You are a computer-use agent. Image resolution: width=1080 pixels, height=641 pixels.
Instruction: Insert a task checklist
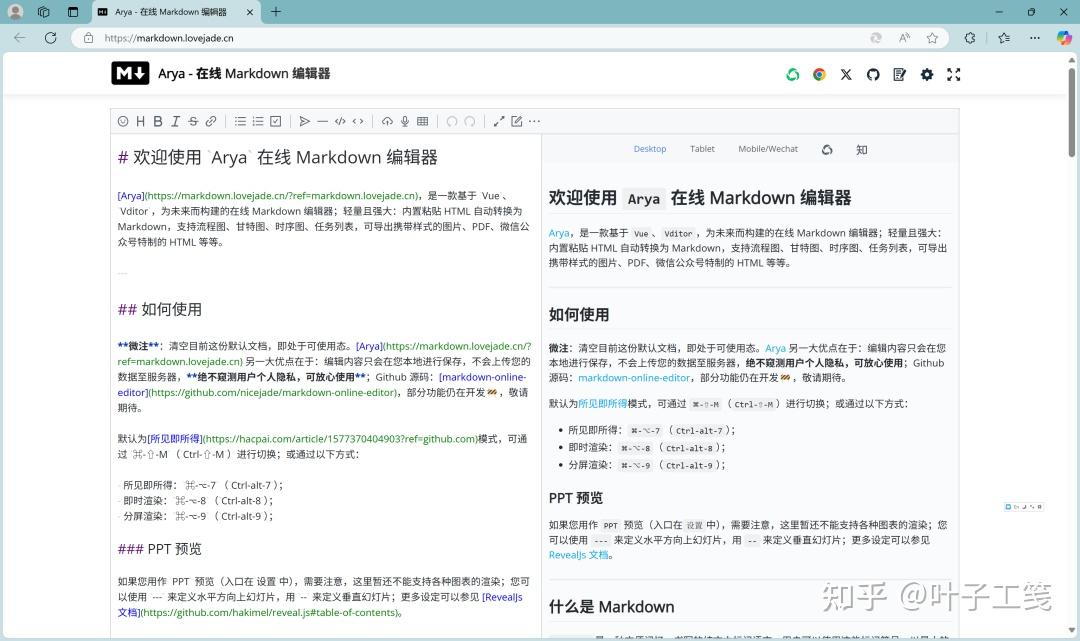pos(276,121)
